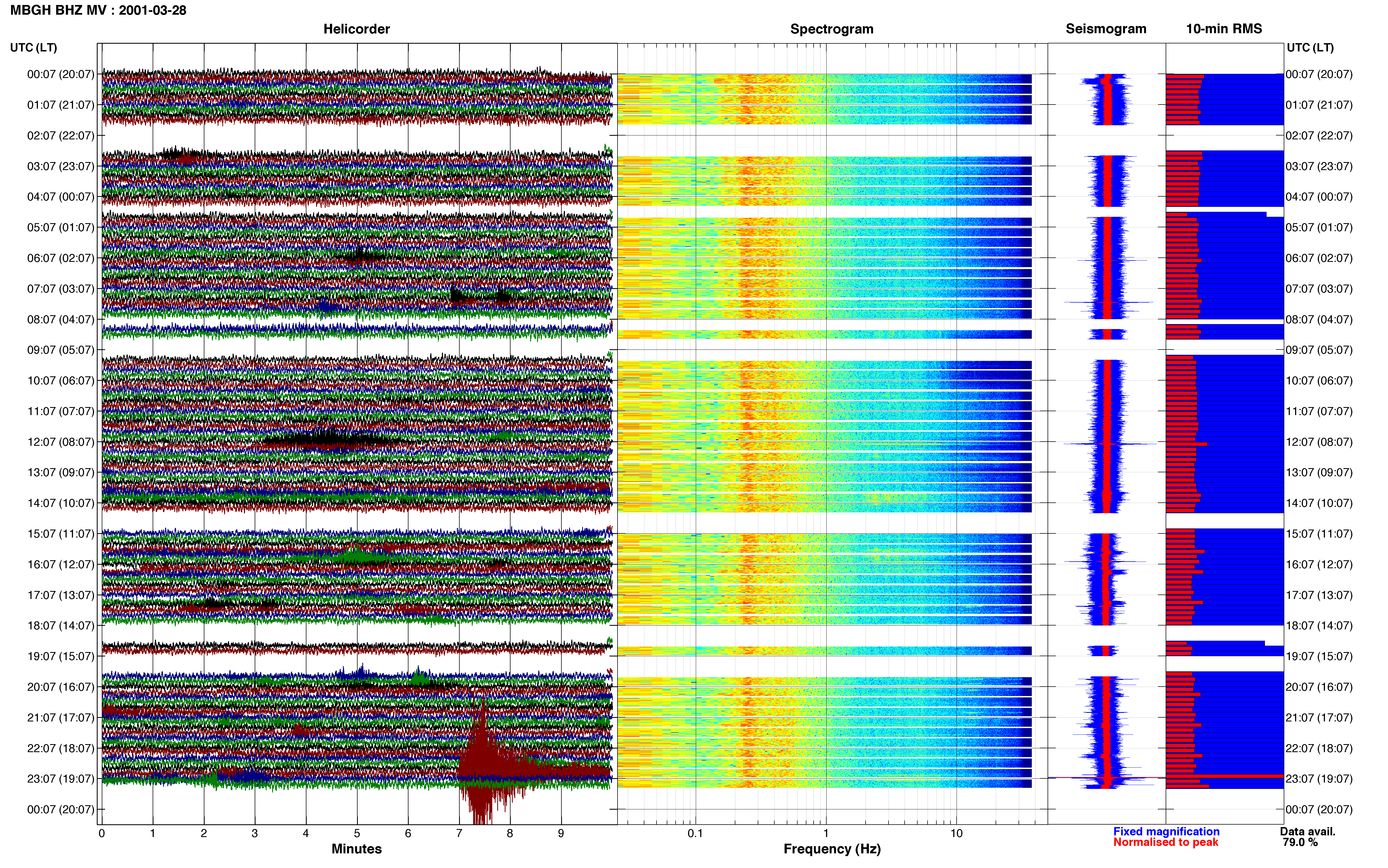Click left time label '08:07 (04:07)'
This screenshot has width=1388, height=868.
click(x=61, y=319)
